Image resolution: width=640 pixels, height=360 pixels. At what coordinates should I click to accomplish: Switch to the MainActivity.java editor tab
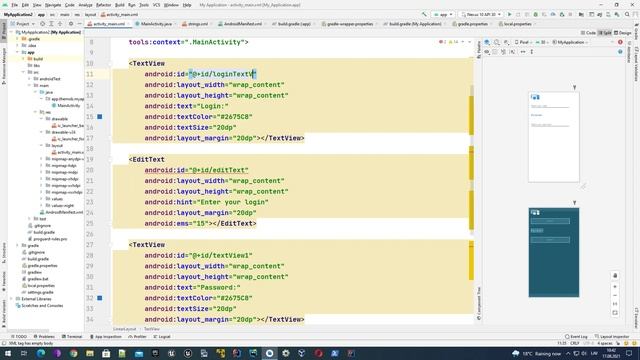coord(156,24)
